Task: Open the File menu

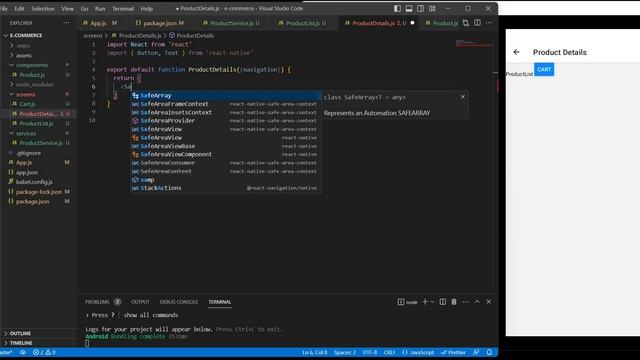Action: click(x=4, y=8)
